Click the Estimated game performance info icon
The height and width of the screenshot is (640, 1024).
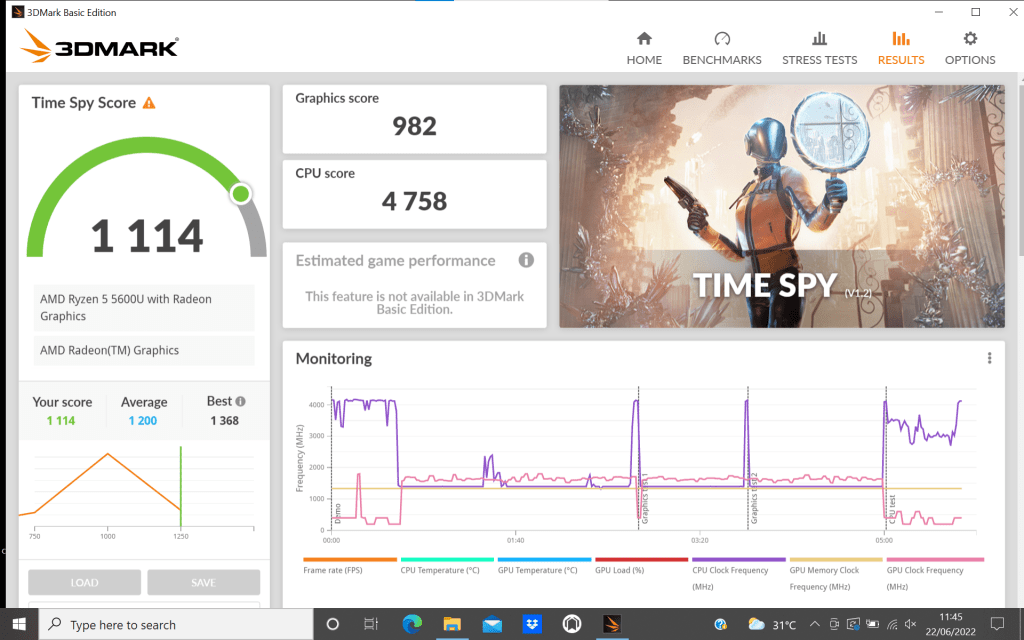pos(526,260)
